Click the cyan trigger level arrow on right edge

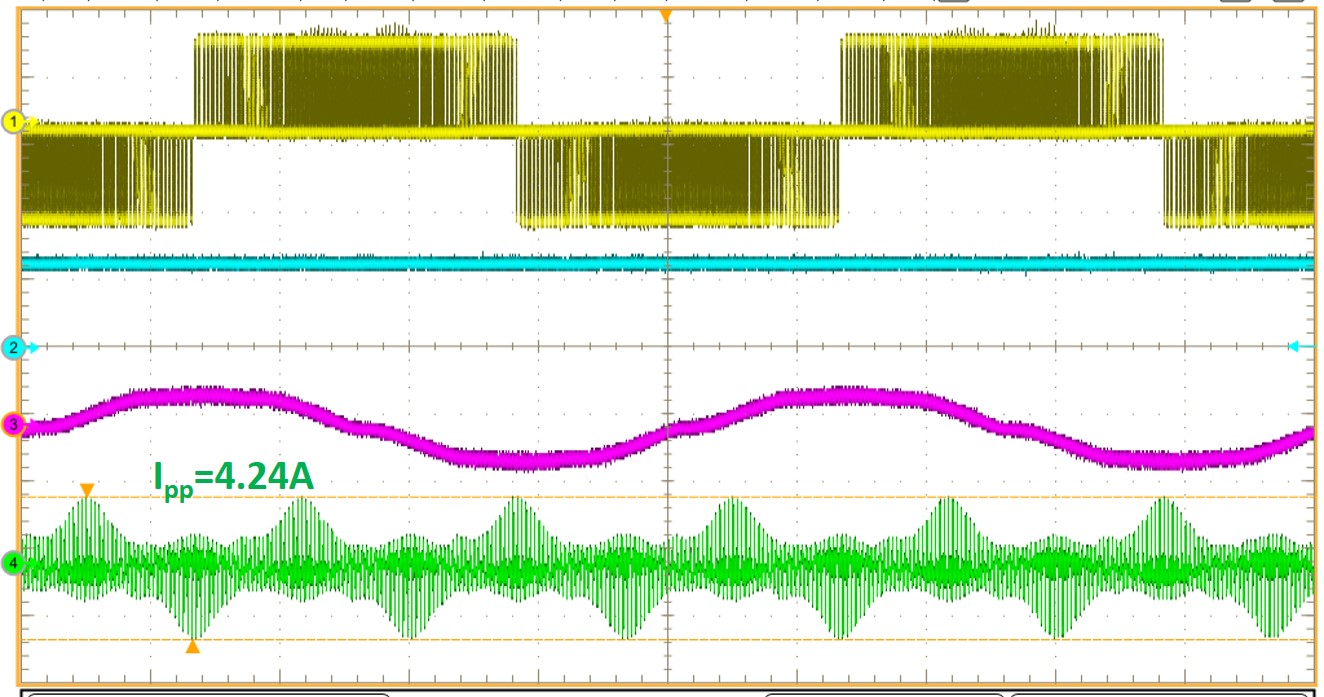click(1299, 346)
